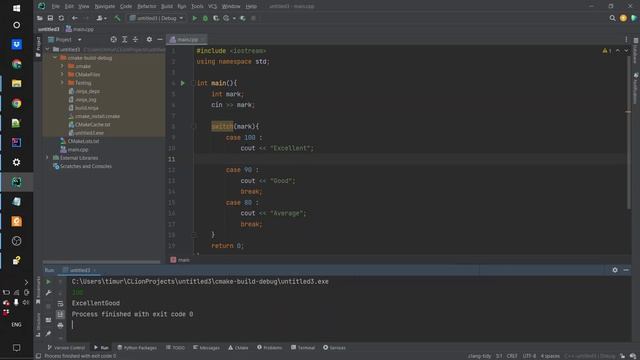The image size is (640, 360).
Task: Select Scratches and Consoles in tree
Action: point(82,167)
